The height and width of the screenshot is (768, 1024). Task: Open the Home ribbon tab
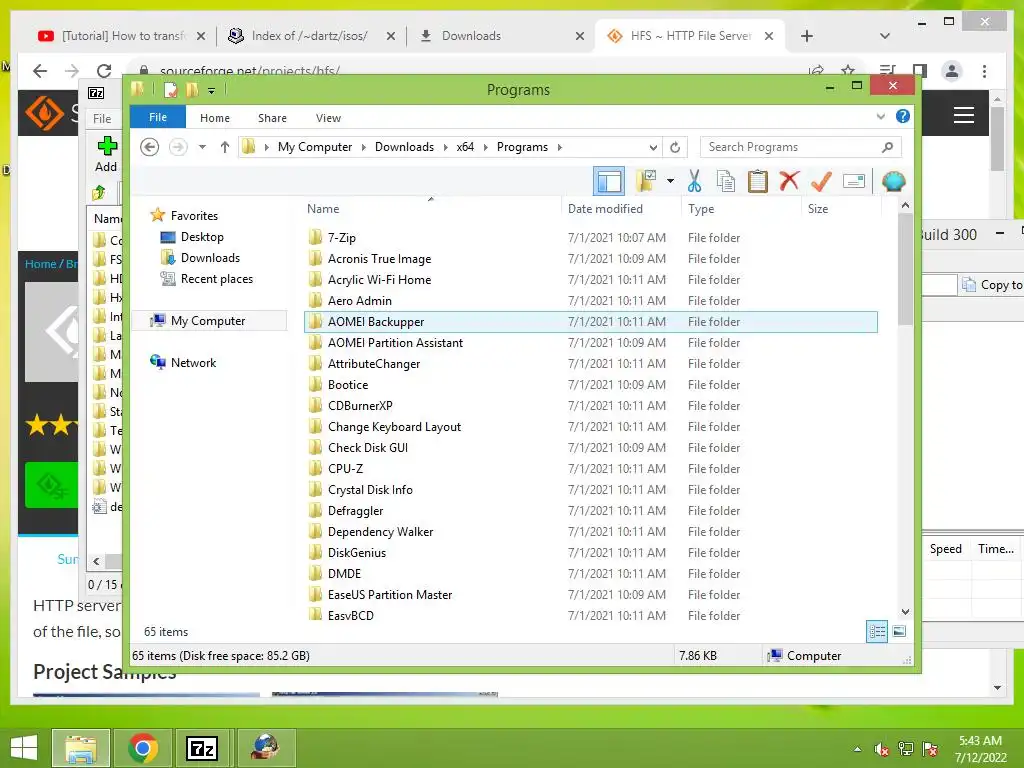click(215, 118)
